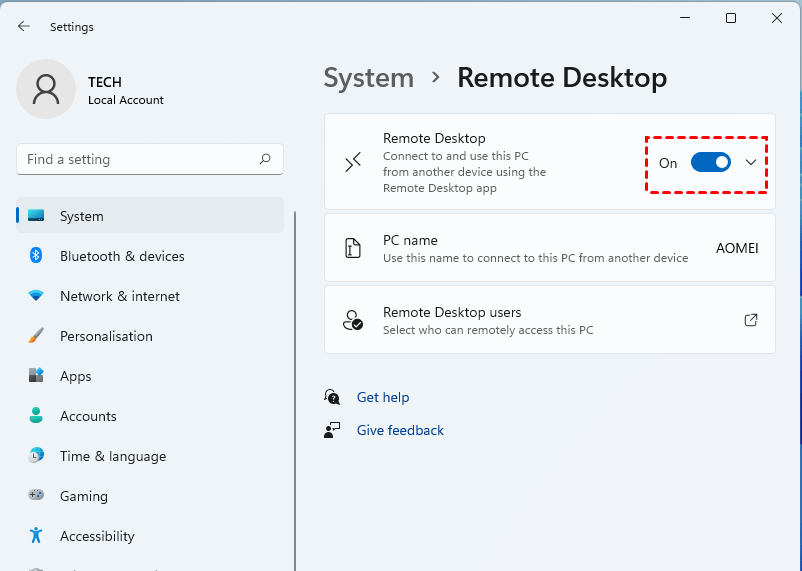The image size is (802, 571).
Task: Click the TECH user avatar icon
Action: pos(46,89)
